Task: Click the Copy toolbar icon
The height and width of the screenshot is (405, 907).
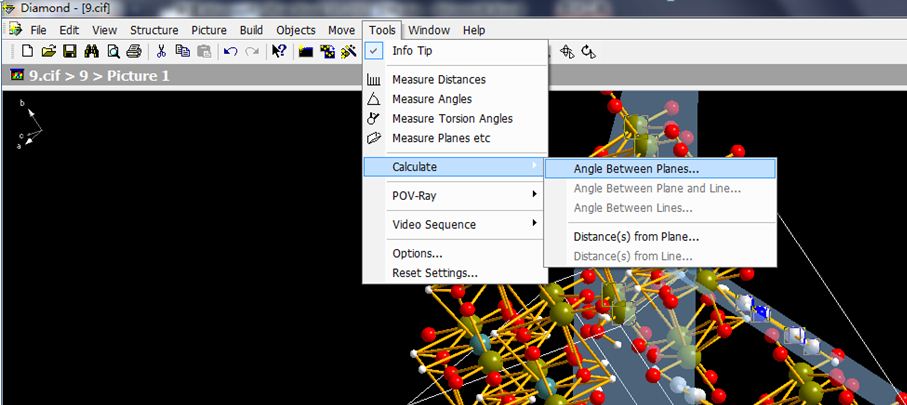Action: pyautogui.click(x=183, y=51)
